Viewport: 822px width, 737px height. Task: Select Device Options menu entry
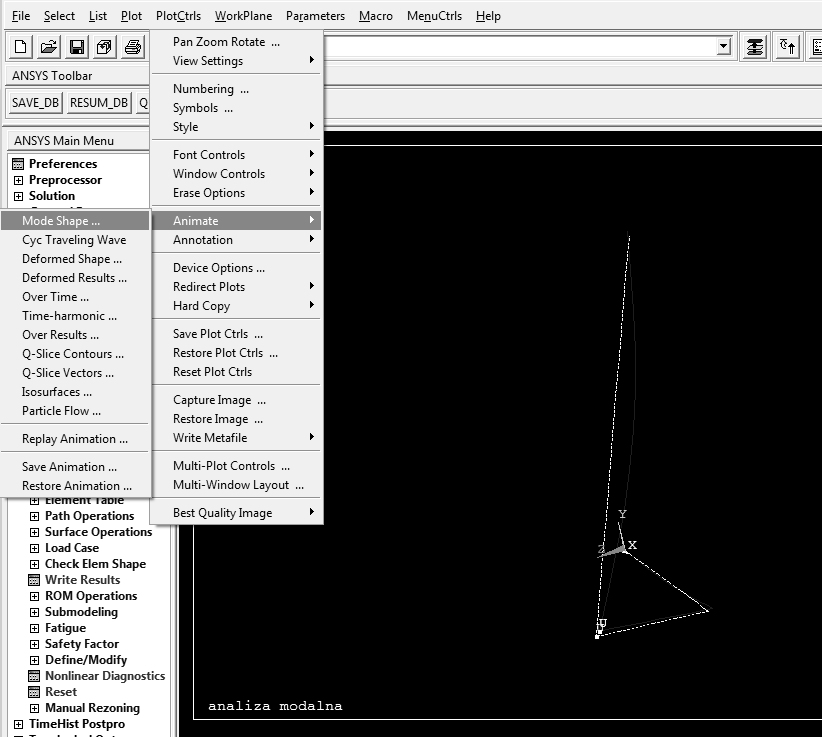tap(236, 268)
